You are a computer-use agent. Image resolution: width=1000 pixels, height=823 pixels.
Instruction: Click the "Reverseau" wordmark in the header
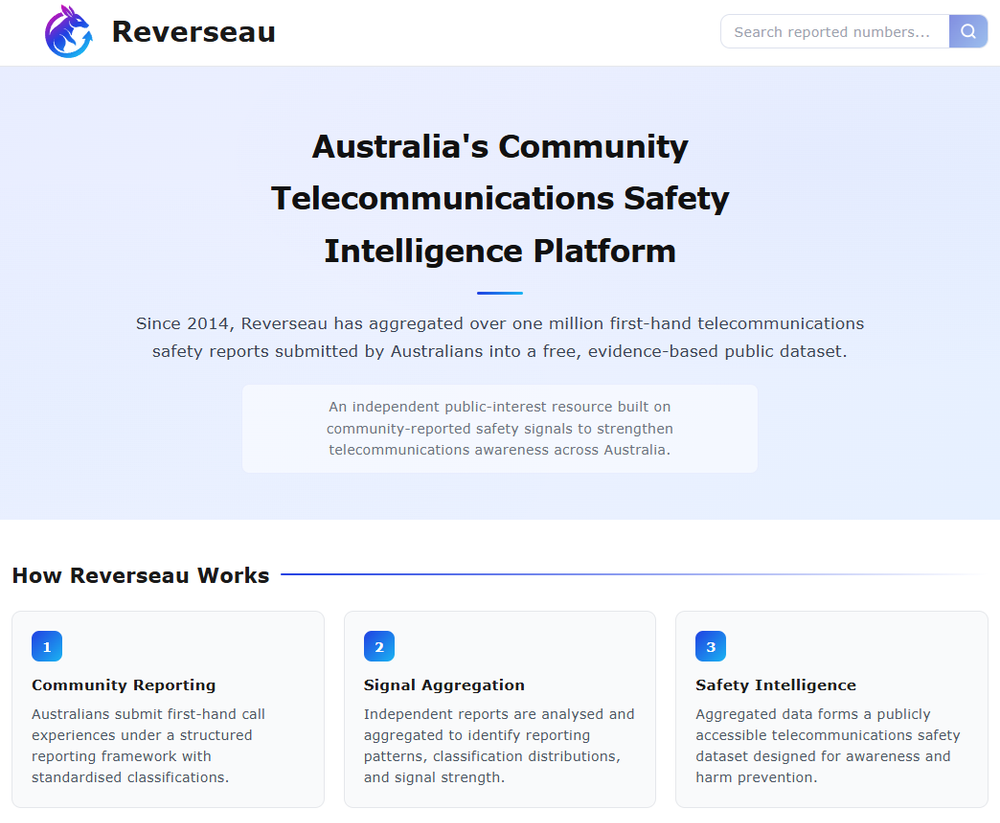(x=194, y=31)
